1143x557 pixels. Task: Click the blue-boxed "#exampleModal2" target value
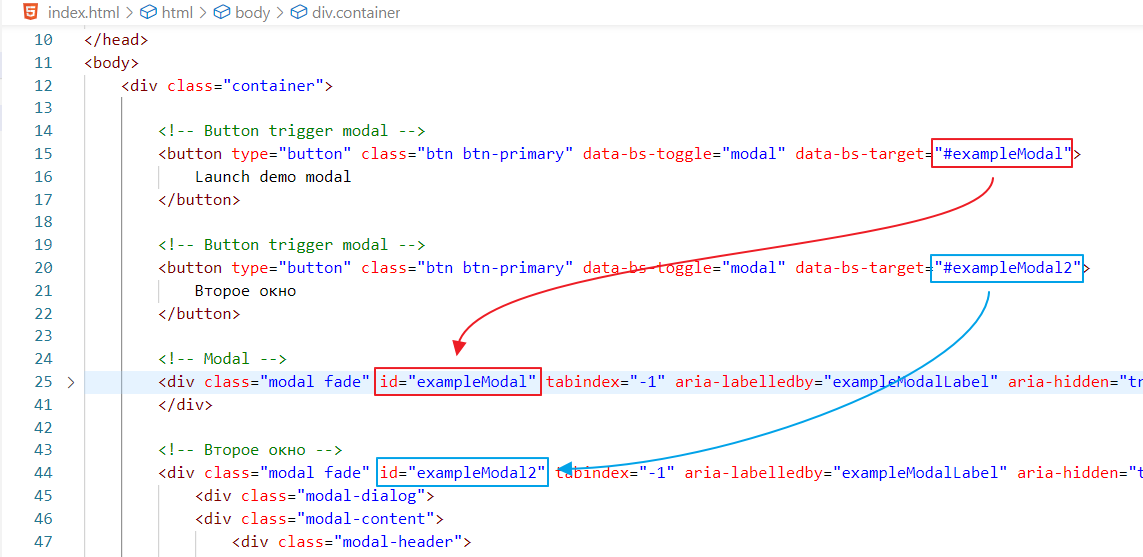(1007, 268)
